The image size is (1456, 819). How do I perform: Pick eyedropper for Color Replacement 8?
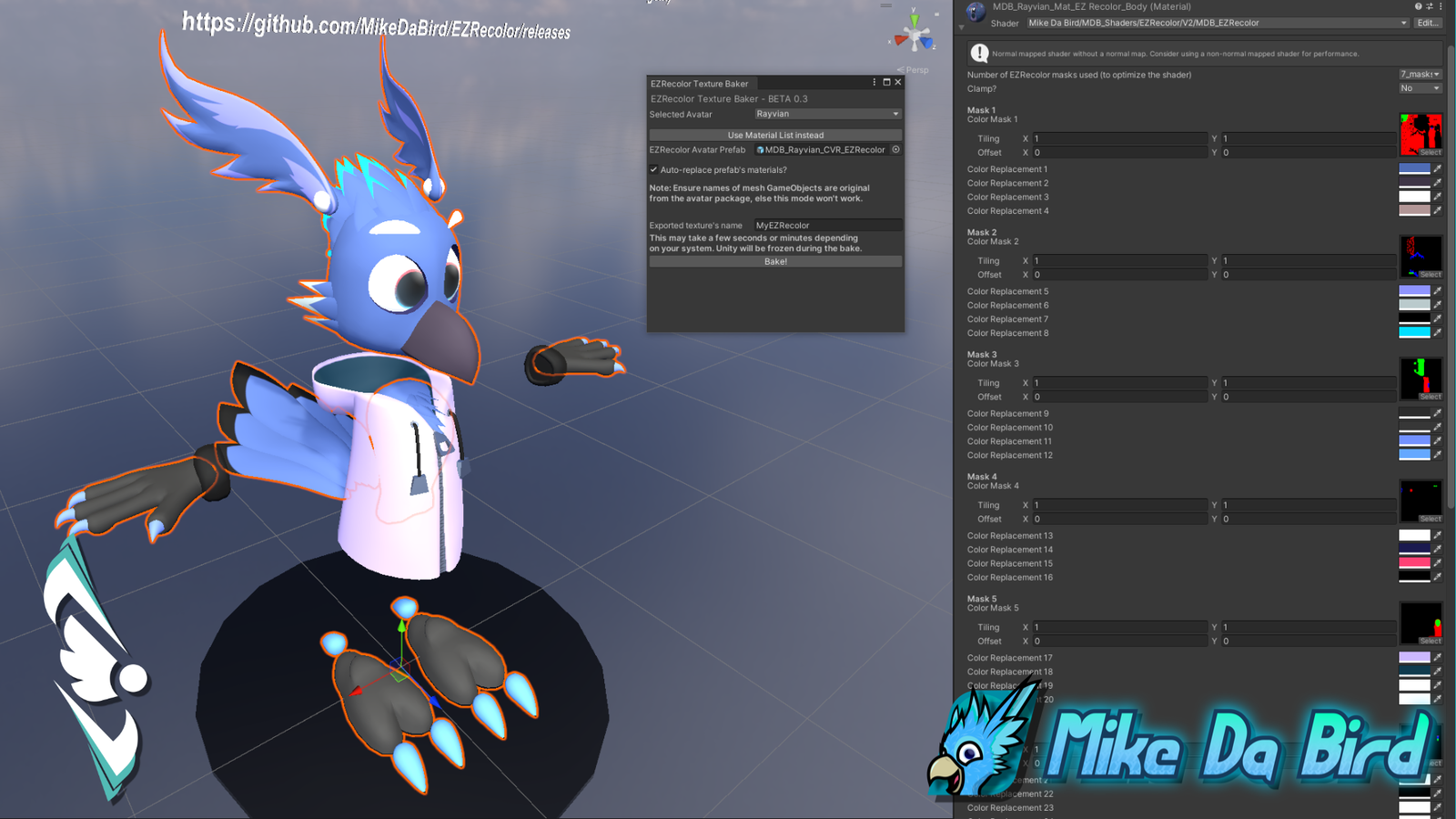pyautogui.click(x=1438, y=333)
